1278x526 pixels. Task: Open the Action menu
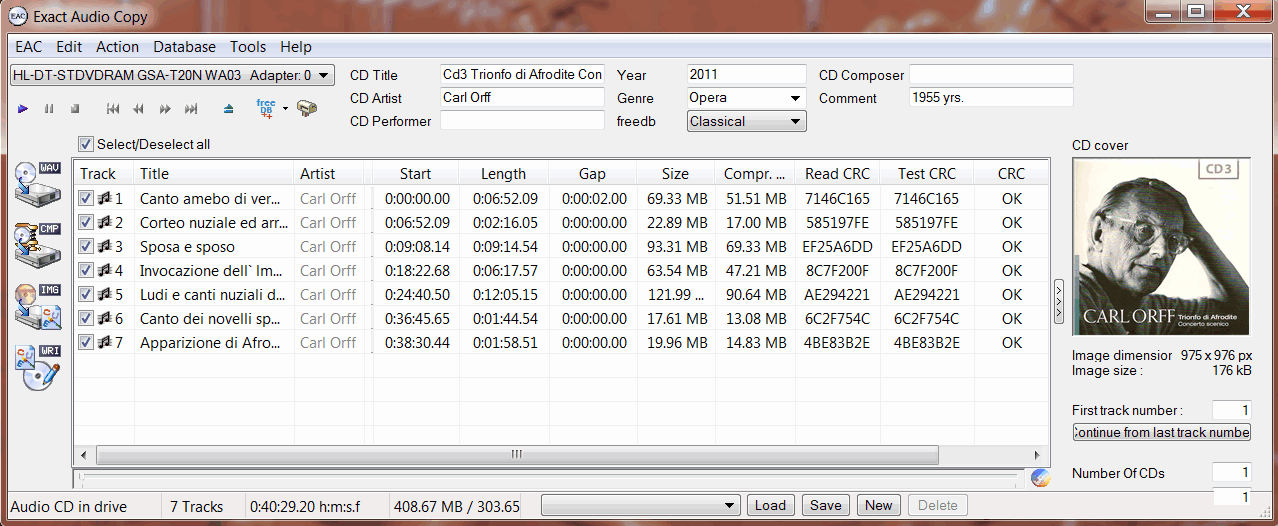(117, 46)
